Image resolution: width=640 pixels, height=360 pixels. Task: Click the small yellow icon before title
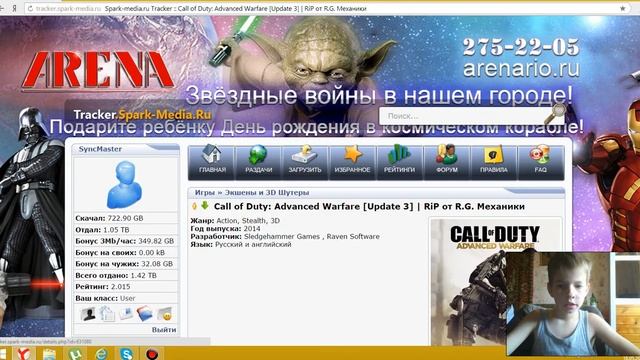[194, 207]
